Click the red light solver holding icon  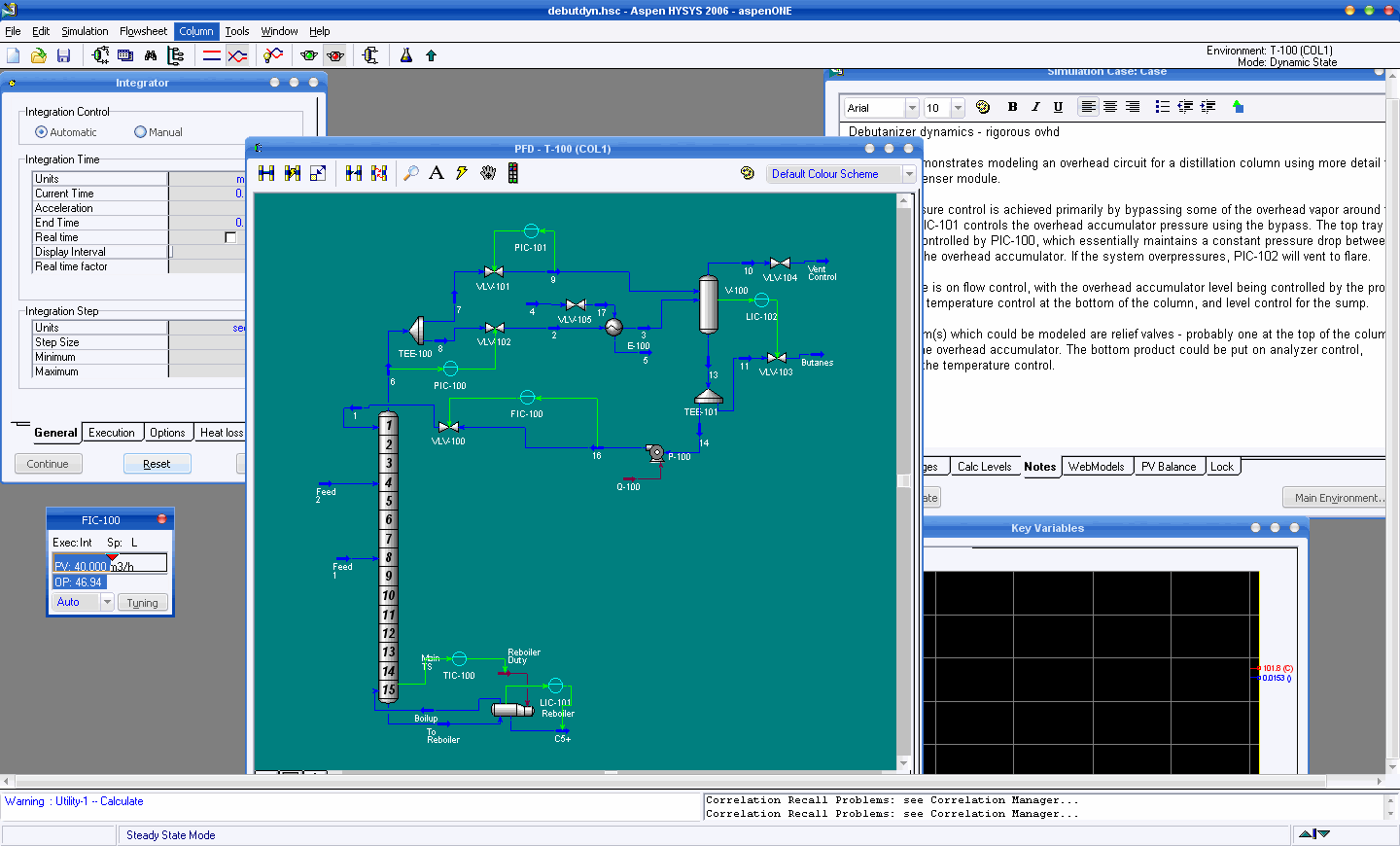point(335,55)
